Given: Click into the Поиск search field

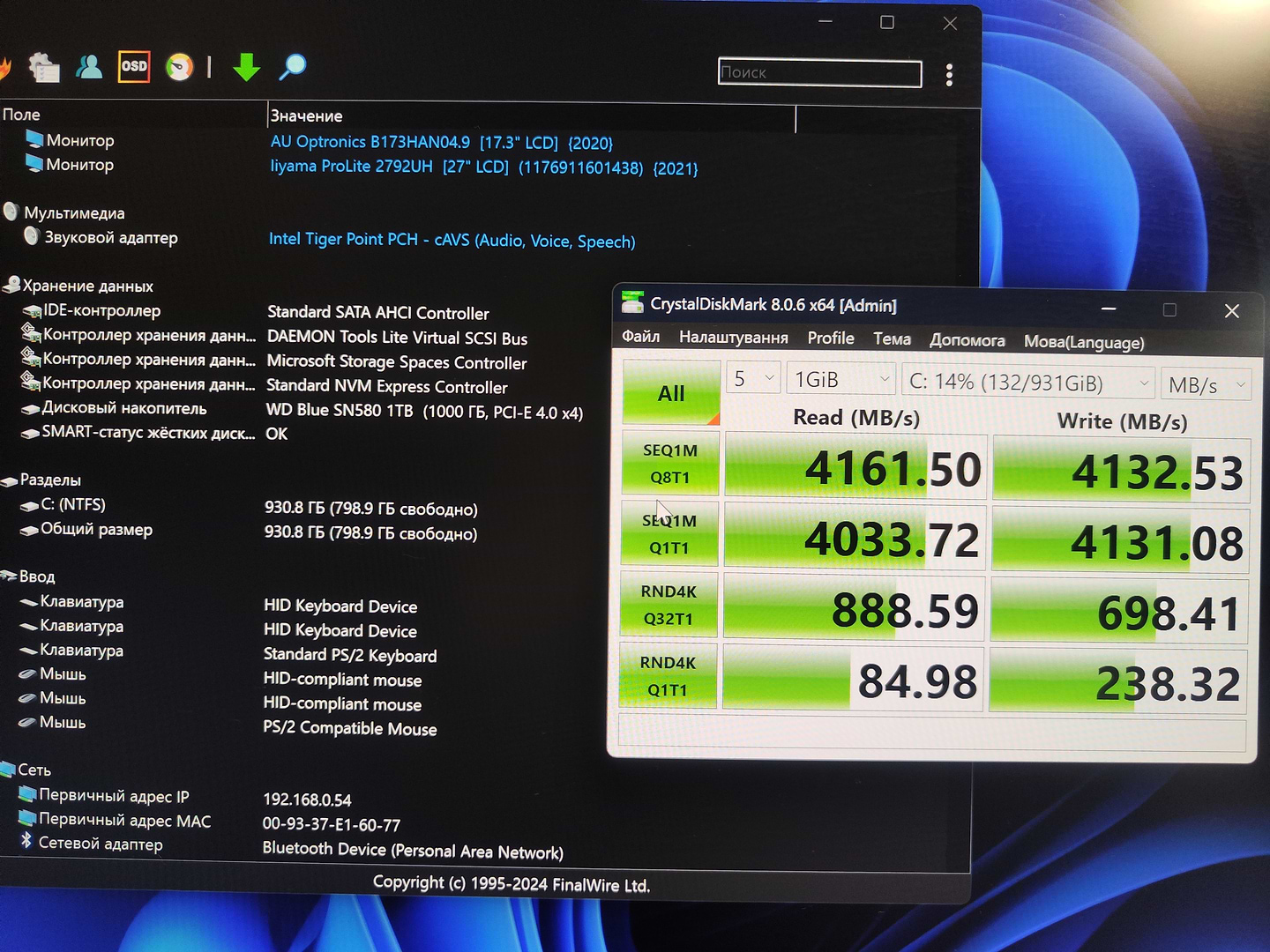Looking at the screenshot, I should 819,73.
